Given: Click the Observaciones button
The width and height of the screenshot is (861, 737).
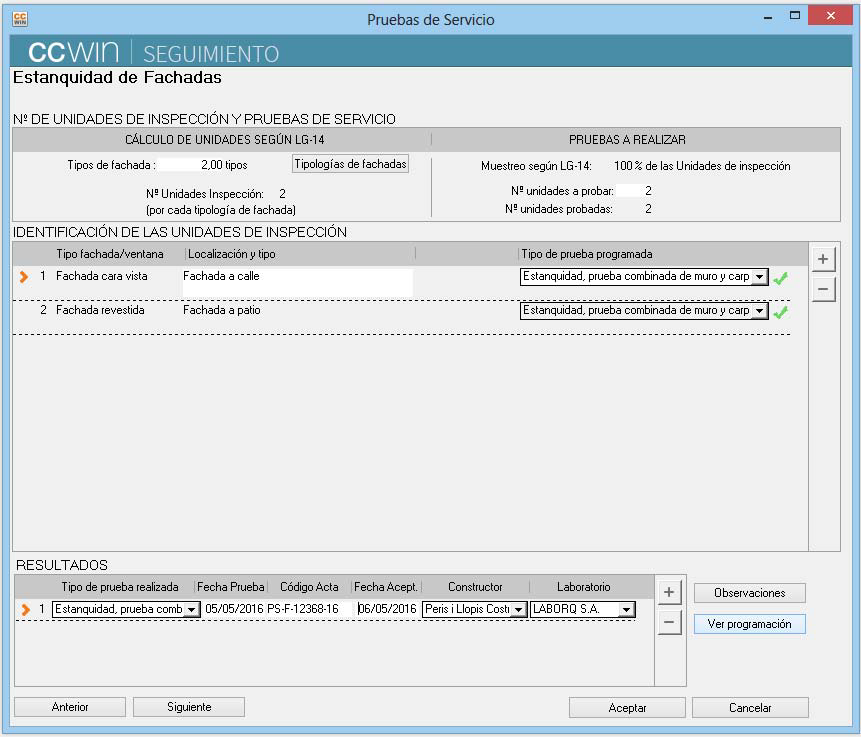Looking at the screenshot, I should (x=750, y=593).
